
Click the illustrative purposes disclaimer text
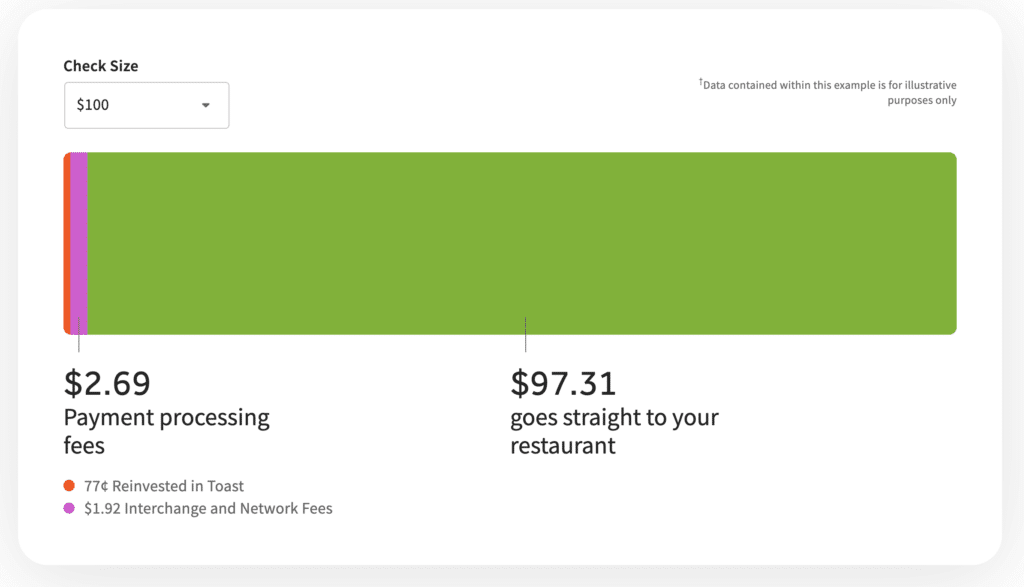[x=830, y=93]
